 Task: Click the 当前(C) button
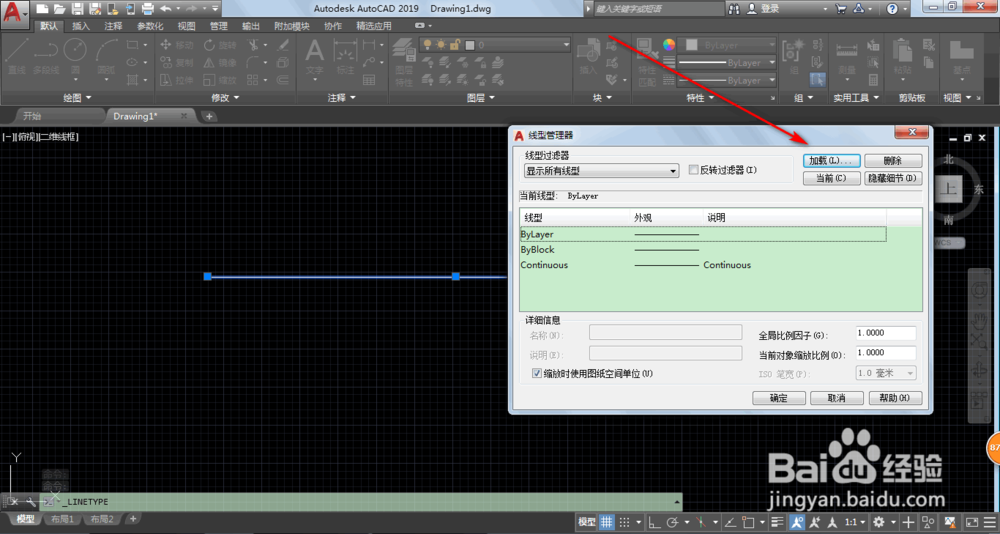click(x=831, y=179)
